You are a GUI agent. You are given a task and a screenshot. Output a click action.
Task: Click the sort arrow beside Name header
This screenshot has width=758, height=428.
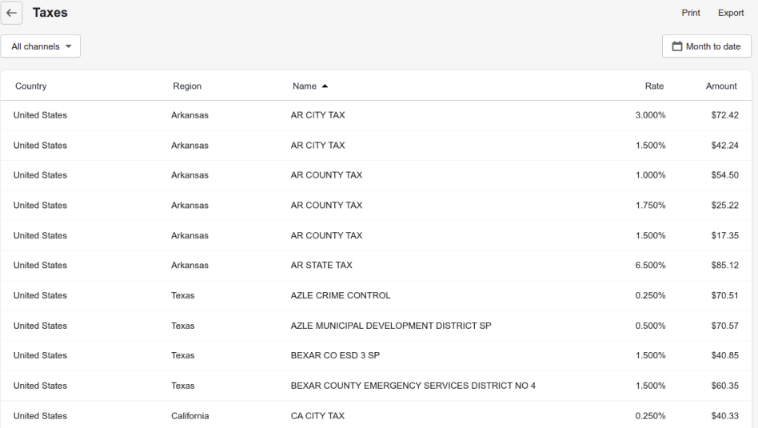[x=323, y=86]
